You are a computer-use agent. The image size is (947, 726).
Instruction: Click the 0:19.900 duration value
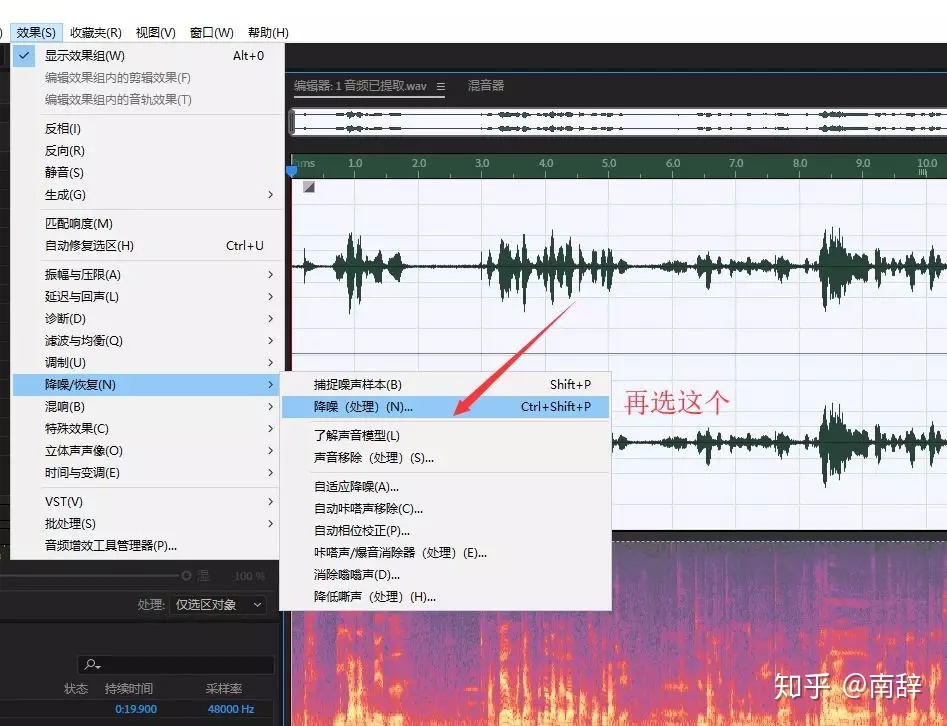point(136,709)
